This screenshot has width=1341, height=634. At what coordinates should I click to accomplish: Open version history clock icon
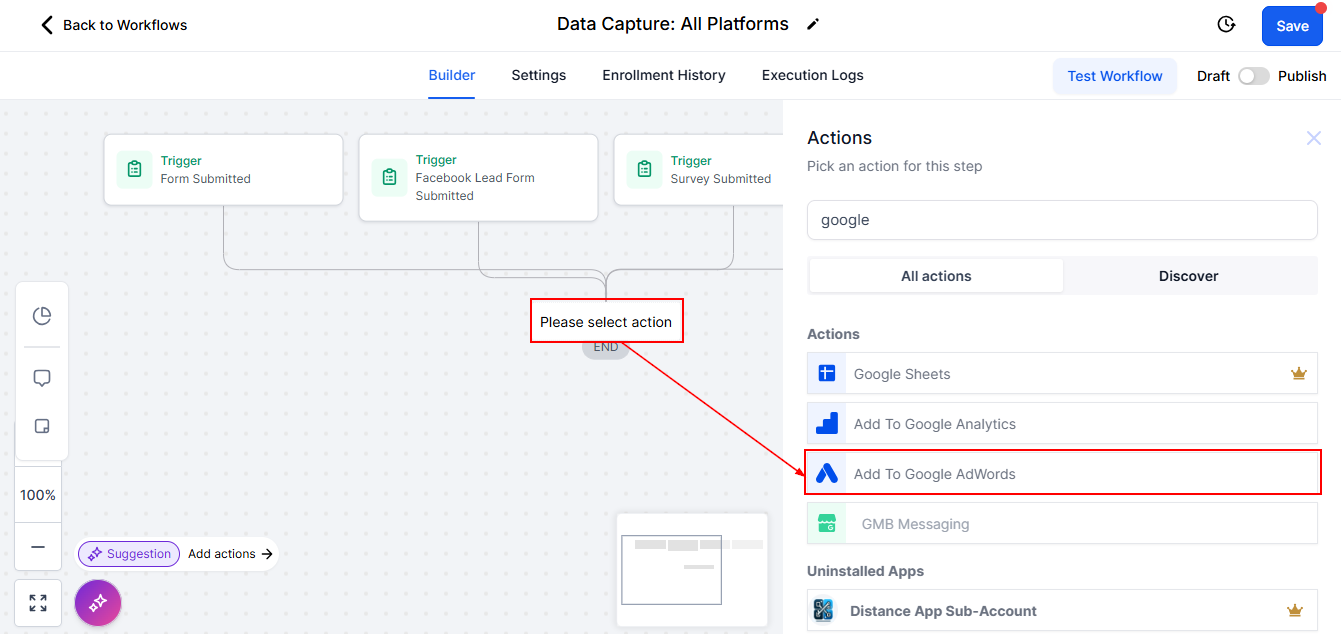point(1226,25)
